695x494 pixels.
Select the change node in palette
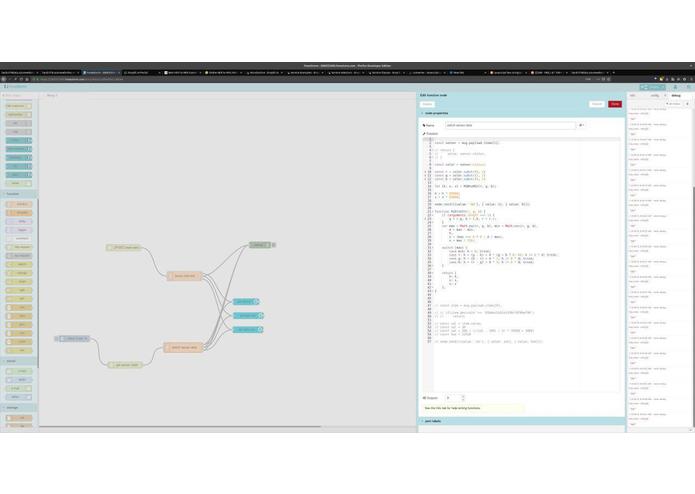19,273
